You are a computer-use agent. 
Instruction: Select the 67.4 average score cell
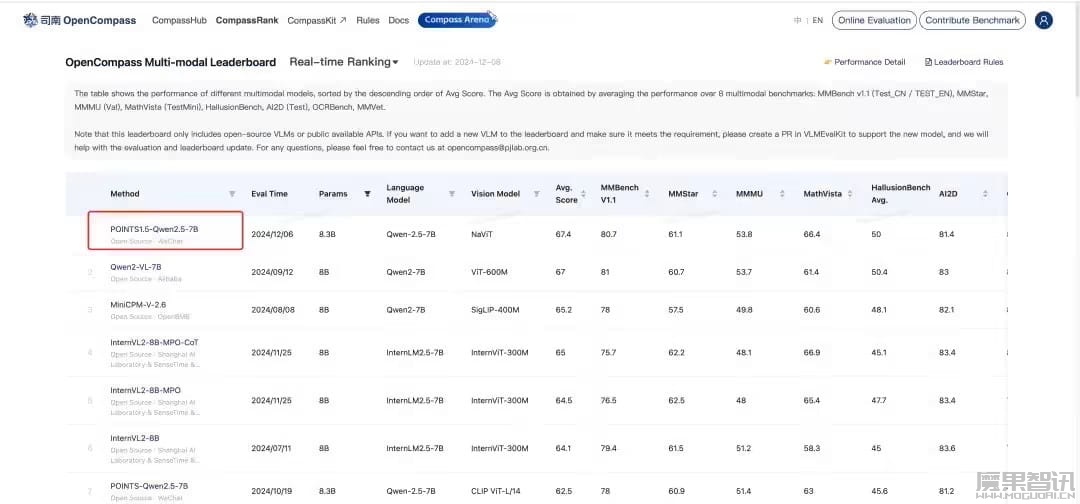(563, 234)
